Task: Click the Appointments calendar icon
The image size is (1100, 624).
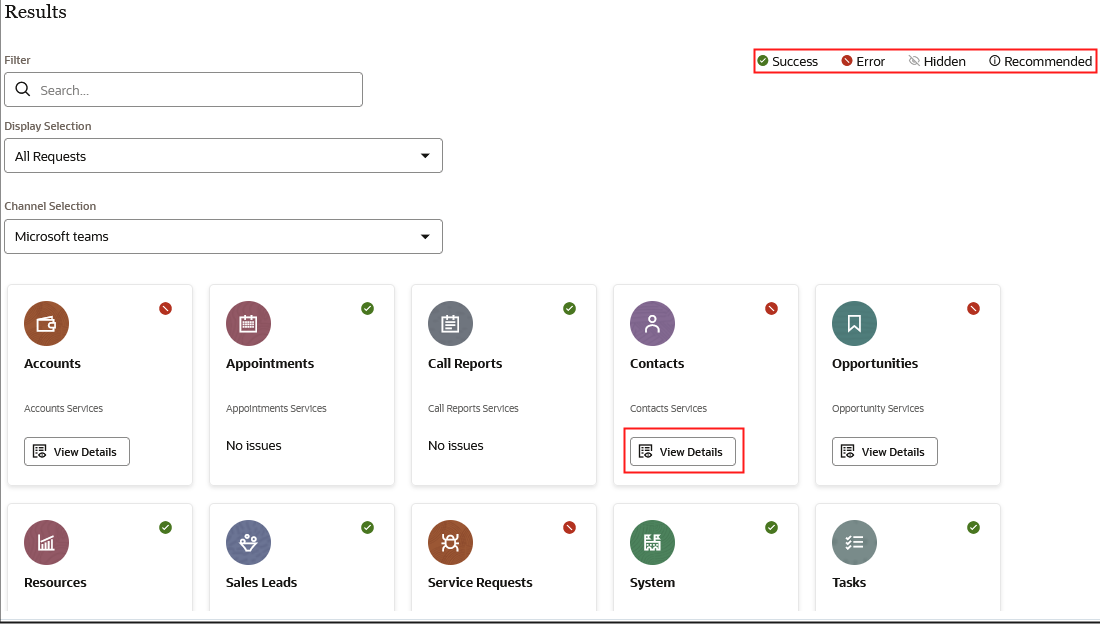Action: tap(248, 324)
